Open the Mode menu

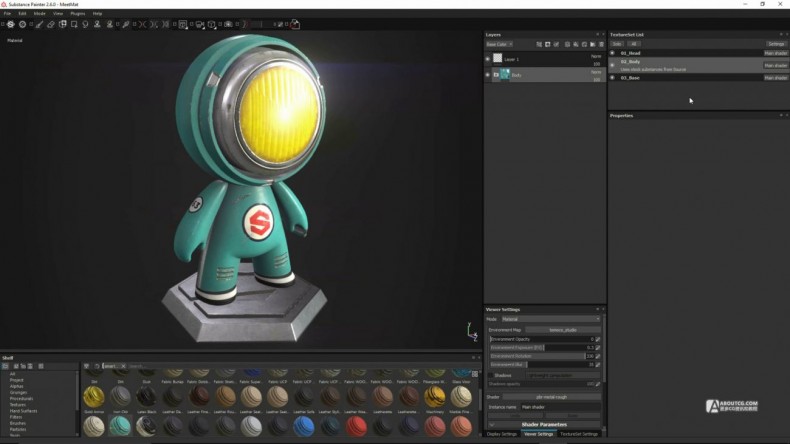tap(39, 14)
